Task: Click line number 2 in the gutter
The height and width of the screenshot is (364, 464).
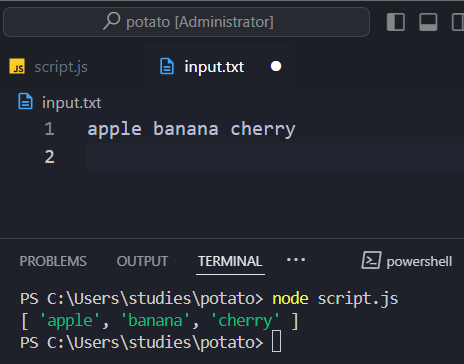Action: [49, 157]
